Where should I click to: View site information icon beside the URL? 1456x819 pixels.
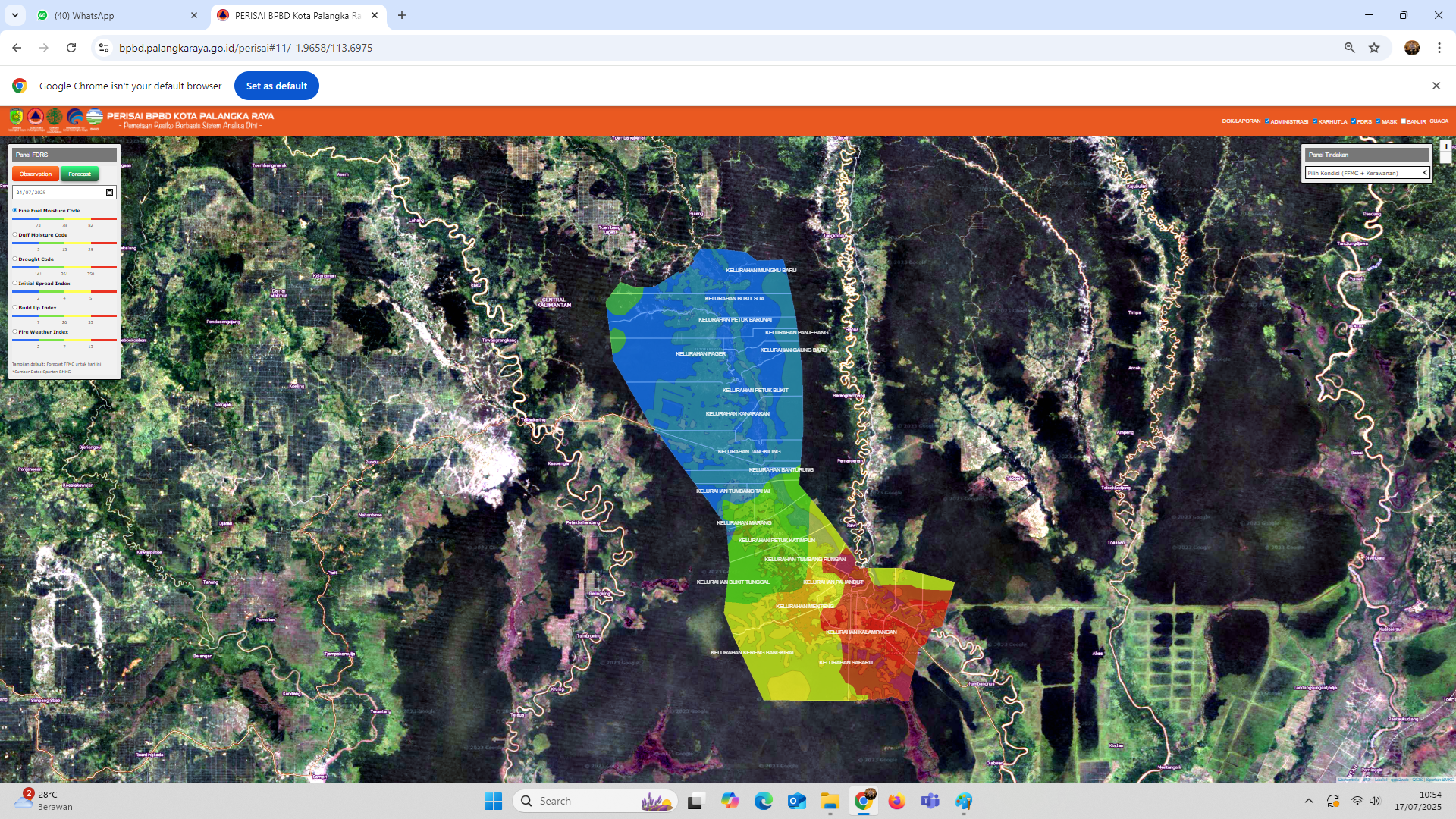coord(104,48)
